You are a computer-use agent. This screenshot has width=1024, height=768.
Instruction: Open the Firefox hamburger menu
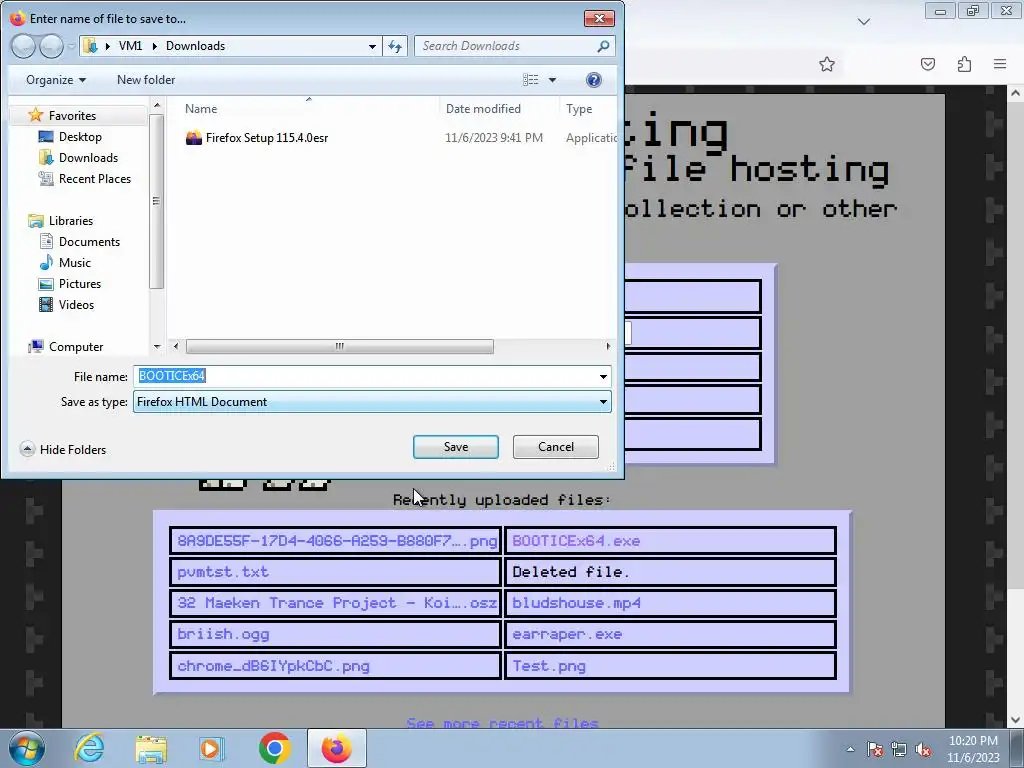tap(1000, 64)
